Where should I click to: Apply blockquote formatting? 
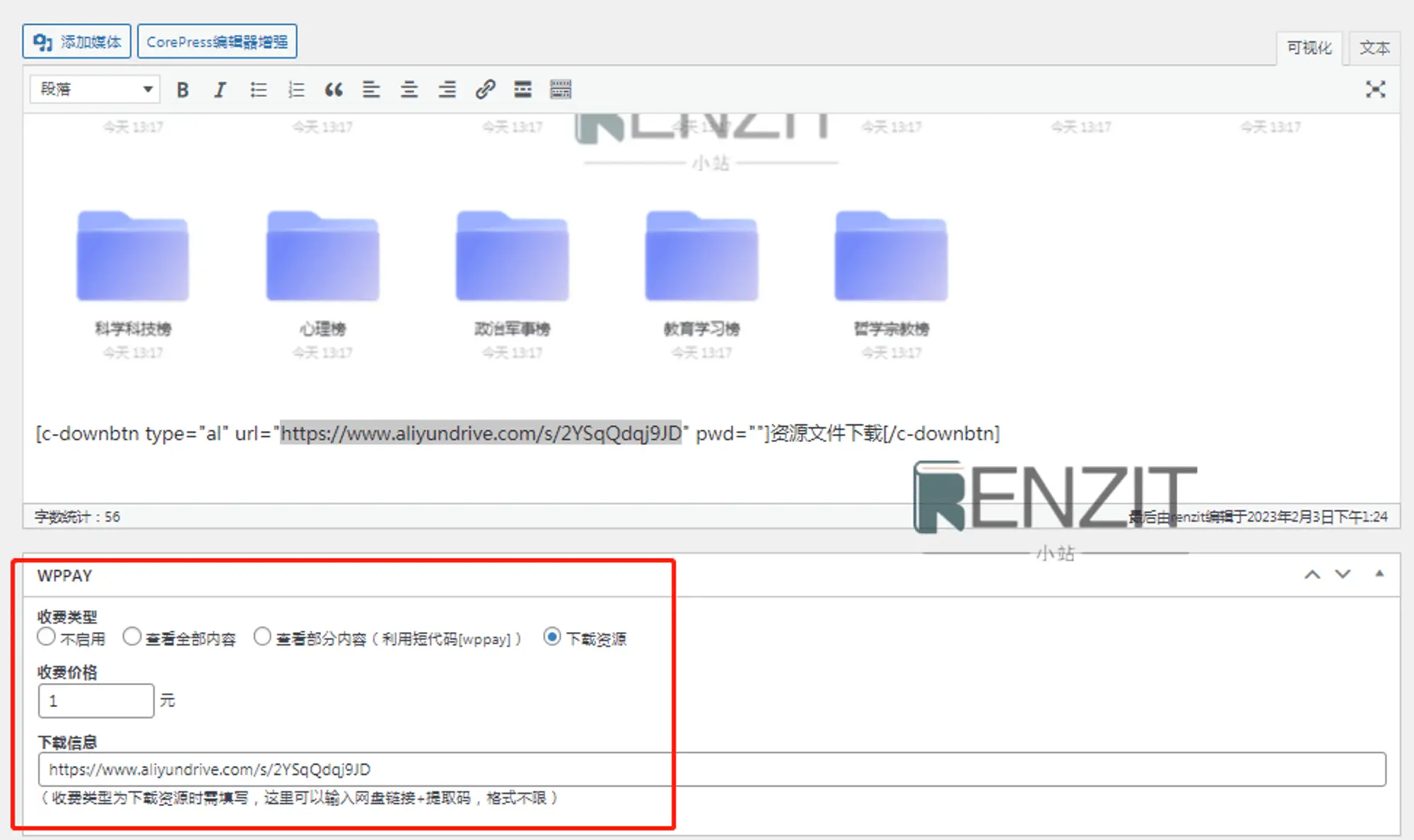point(334,90)
